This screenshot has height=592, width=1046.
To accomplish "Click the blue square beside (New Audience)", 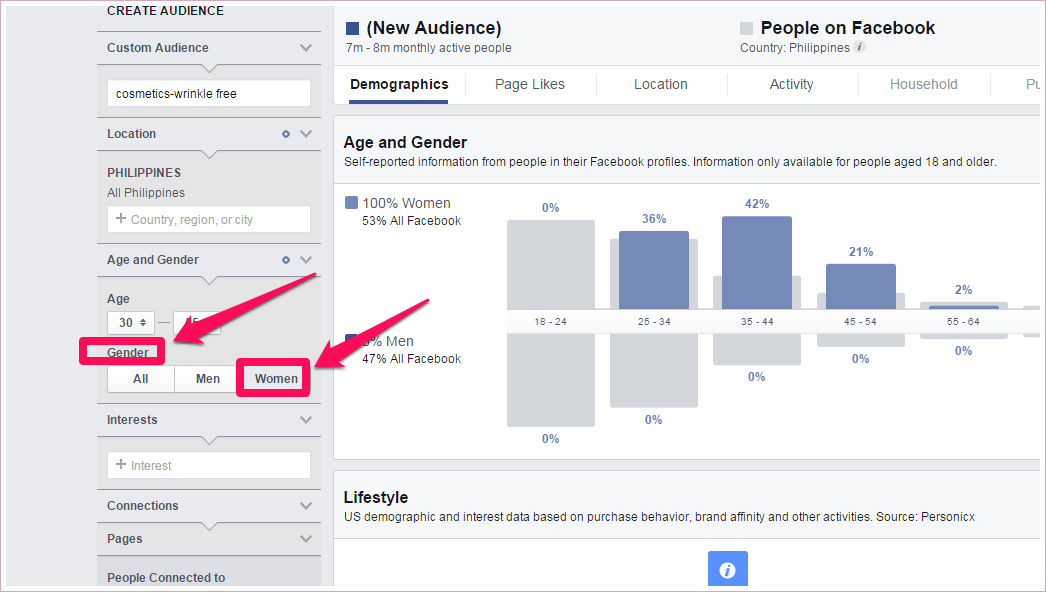I will click(352, 28).
